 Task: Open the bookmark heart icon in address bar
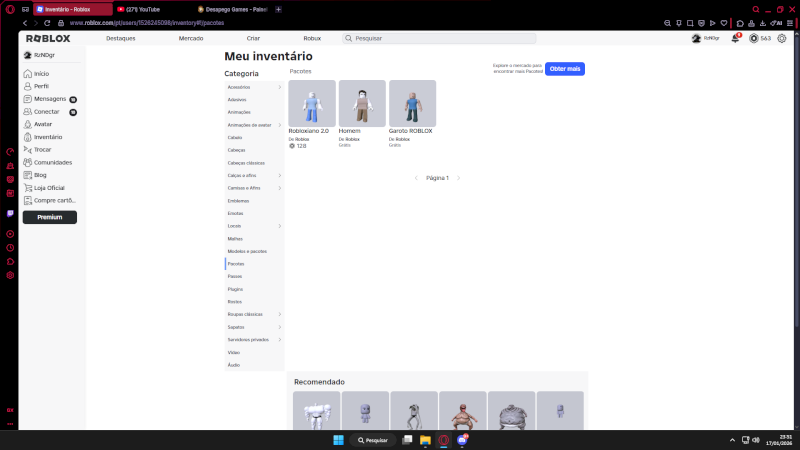[x=723, y=23]
